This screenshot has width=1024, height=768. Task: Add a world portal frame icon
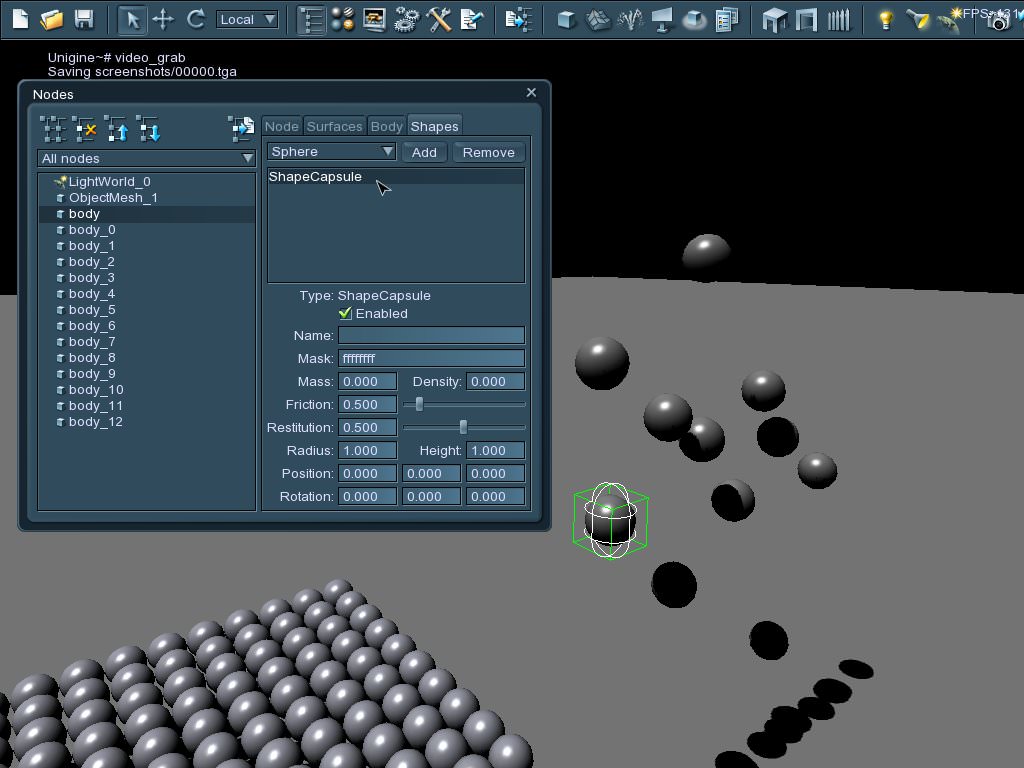(807, 19)
